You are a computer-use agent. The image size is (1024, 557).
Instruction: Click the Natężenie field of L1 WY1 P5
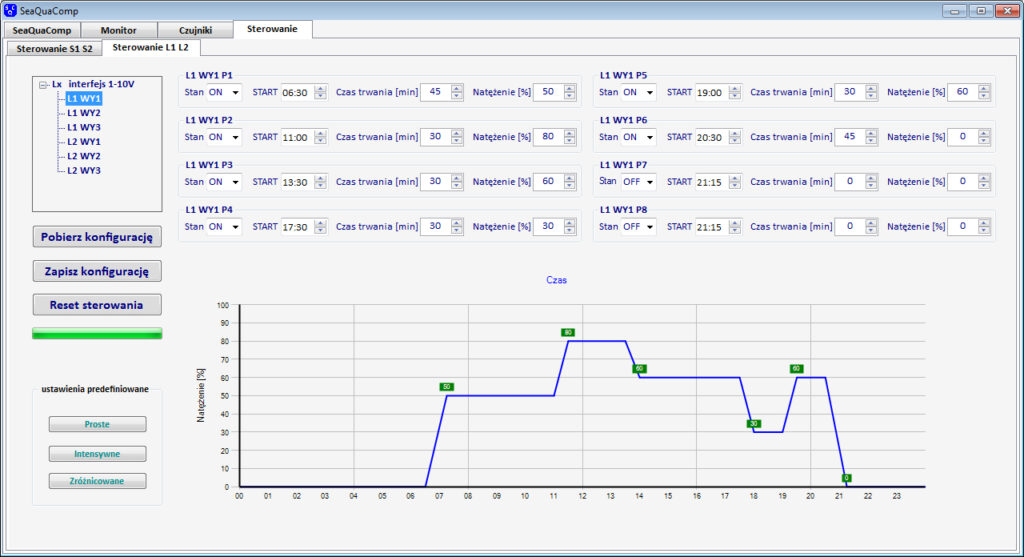(x=961, y=92)
